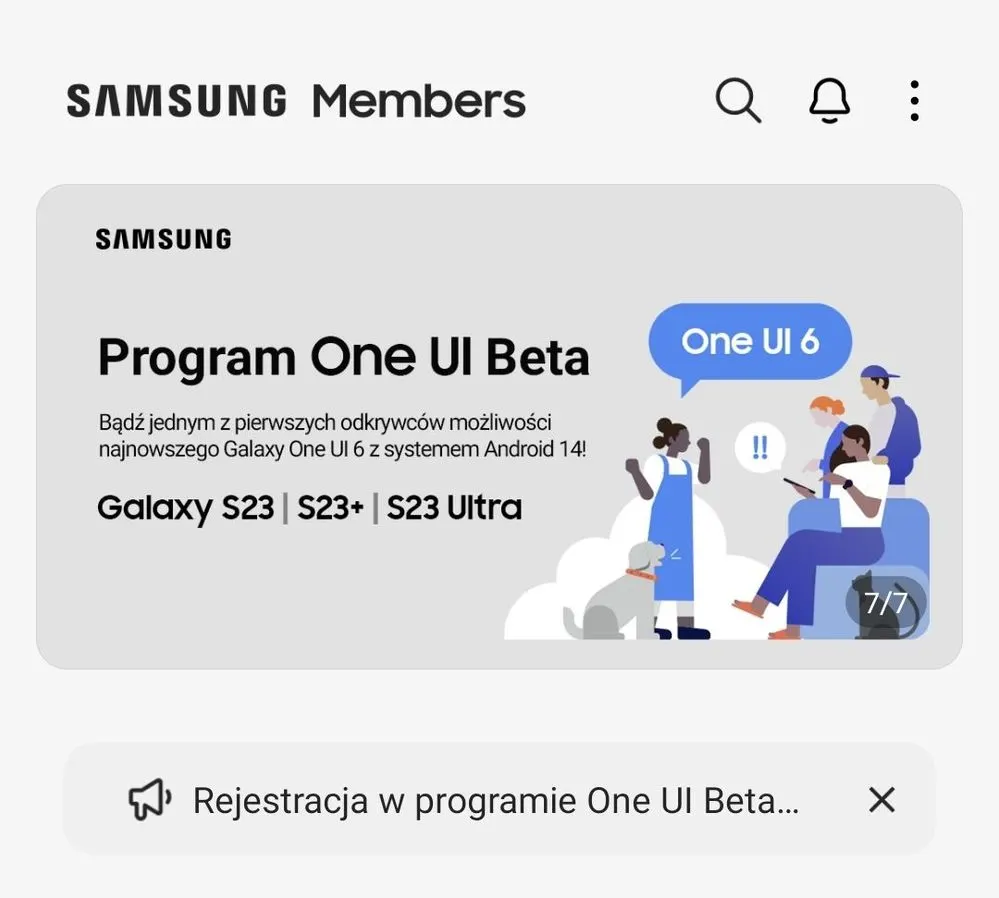Open the three-dot more options menu

914,100
